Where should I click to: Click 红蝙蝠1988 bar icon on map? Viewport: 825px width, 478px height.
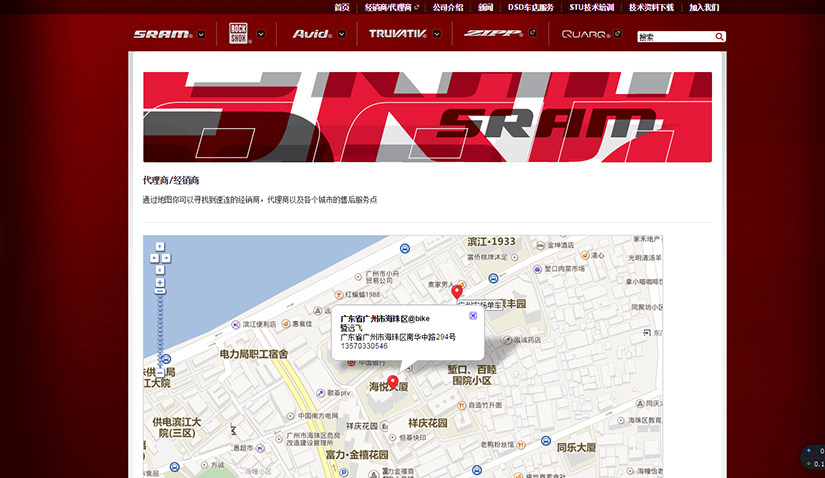pyautogui.click(x=339, y=295)
